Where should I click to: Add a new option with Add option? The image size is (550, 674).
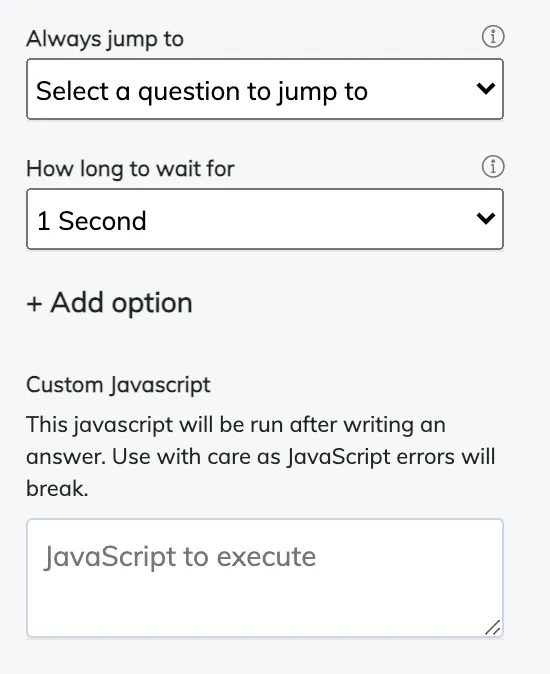click(110, 303)
